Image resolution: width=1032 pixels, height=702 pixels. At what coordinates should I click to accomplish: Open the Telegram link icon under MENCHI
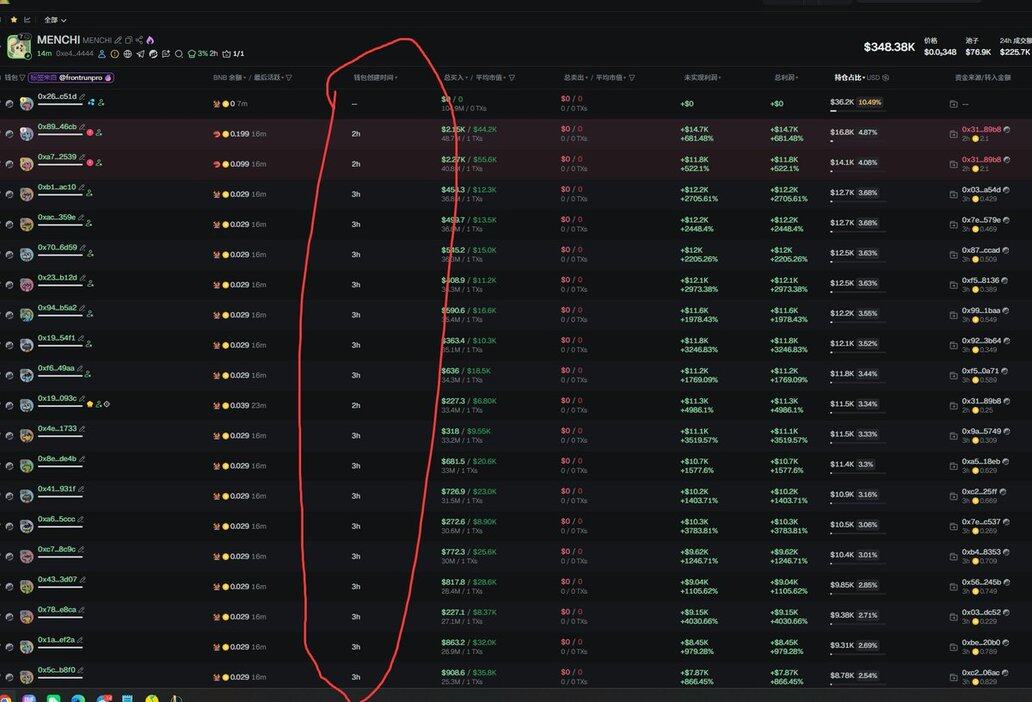pos(140,54)
